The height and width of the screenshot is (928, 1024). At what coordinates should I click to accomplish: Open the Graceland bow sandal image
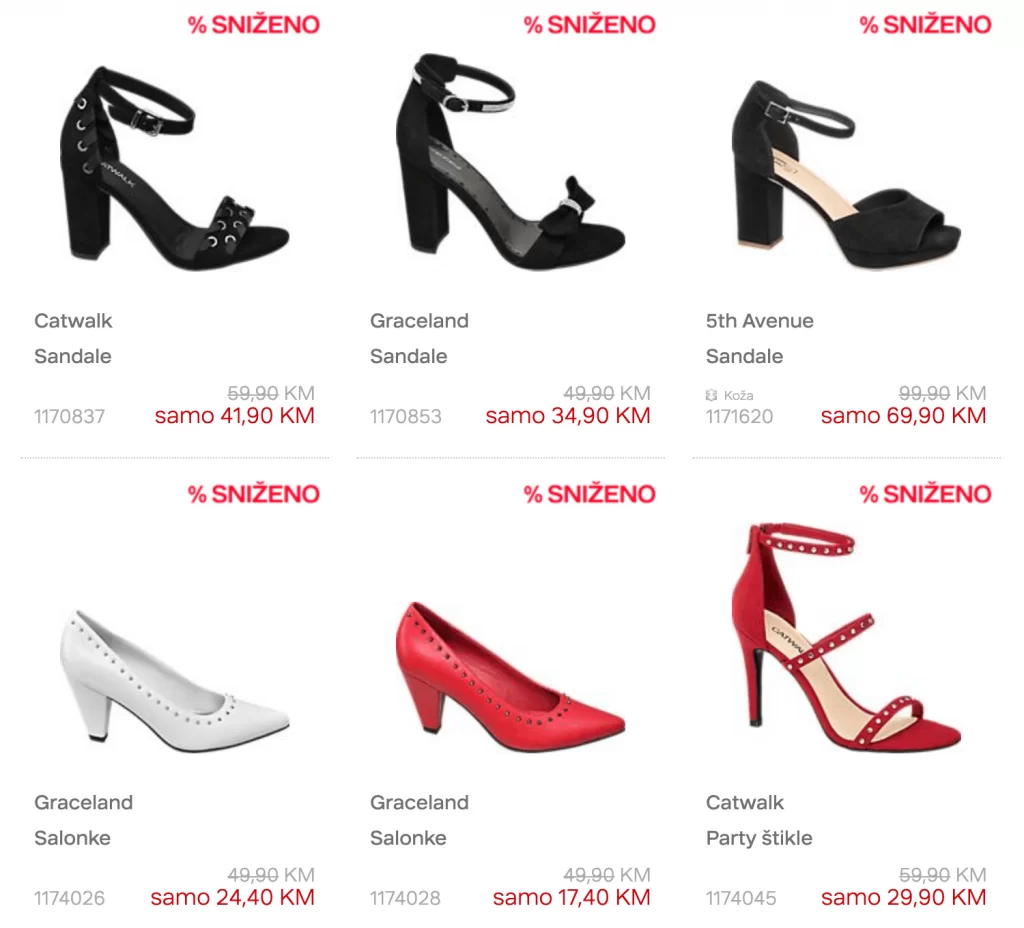511,162
